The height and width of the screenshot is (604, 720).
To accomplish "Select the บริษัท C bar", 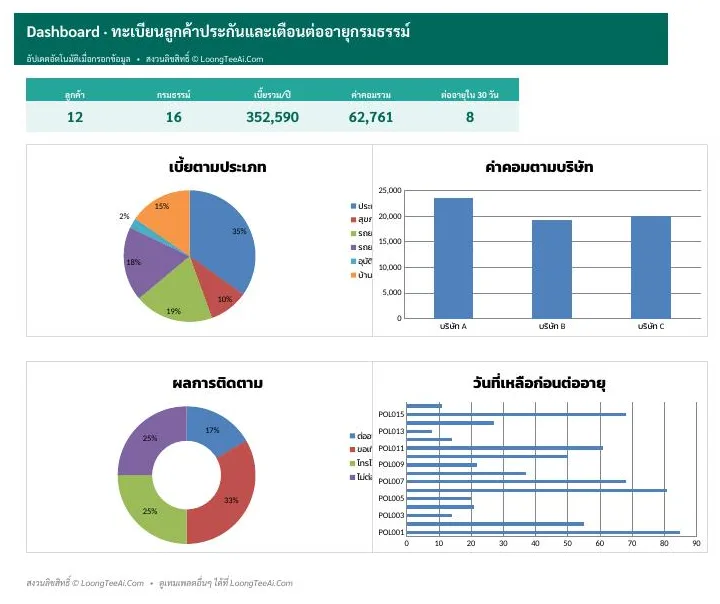I will pyautogui.click(x=651, y=267).
